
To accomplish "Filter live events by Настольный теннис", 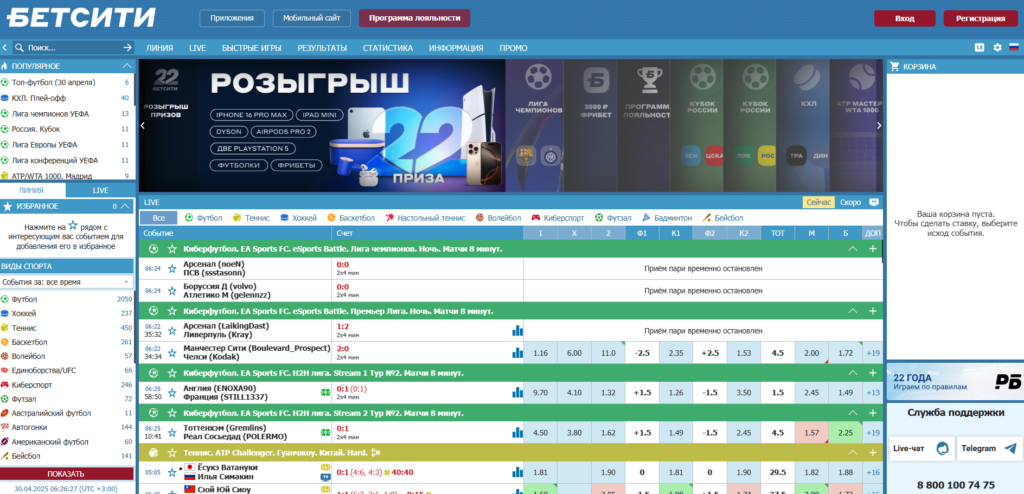I will tap(425, 218).
